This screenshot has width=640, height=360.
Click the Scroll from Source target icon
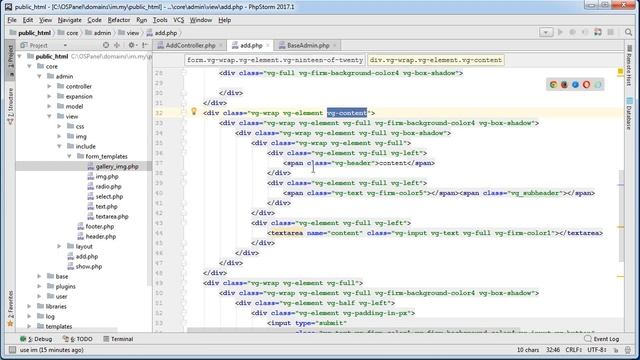click(x=106, y=45)
